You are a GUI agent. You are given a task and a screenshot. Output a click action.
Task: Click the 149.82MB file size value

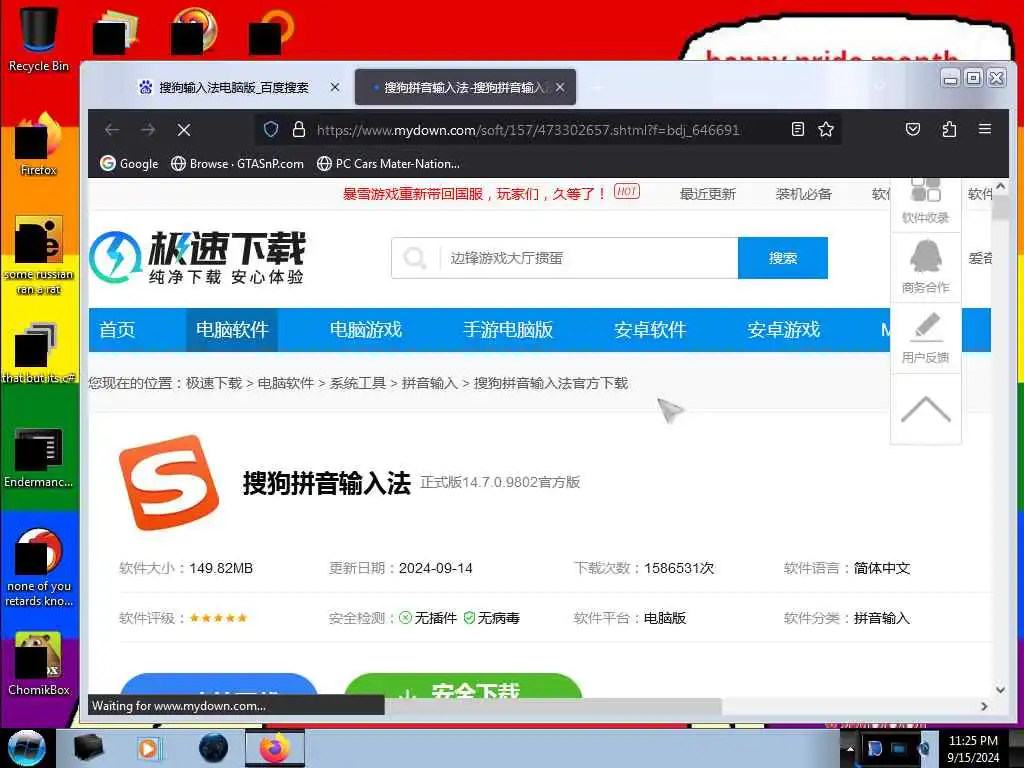[x=221, y=568]
